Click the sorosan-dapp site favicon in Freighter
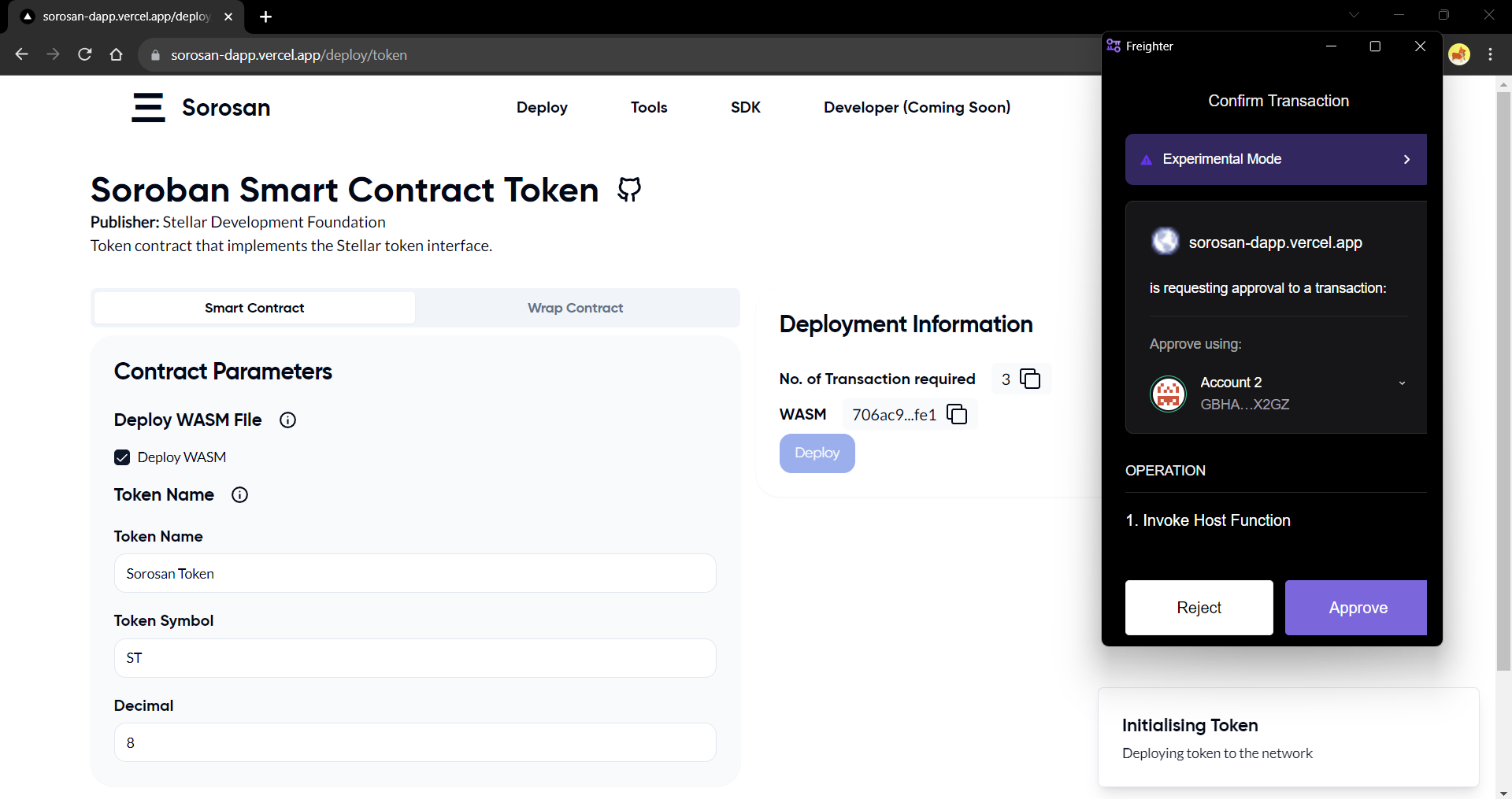 (1165, 241)
